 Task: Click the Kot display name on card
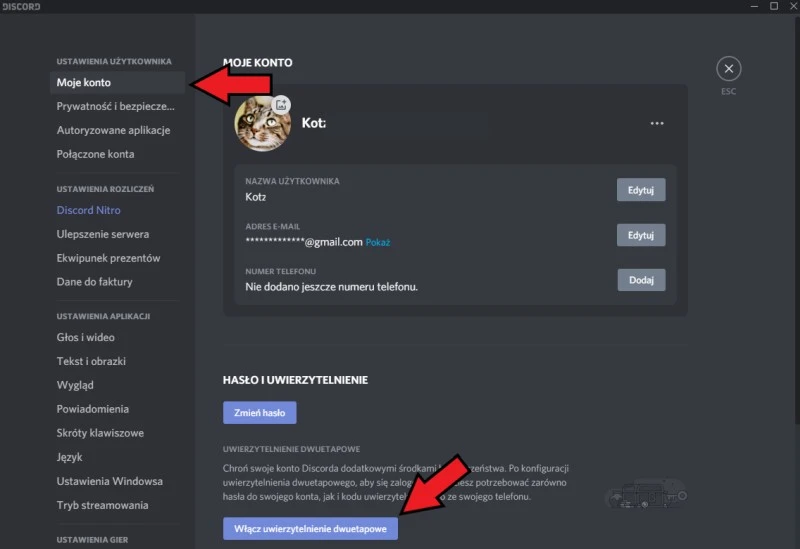[x=314, y=123]
